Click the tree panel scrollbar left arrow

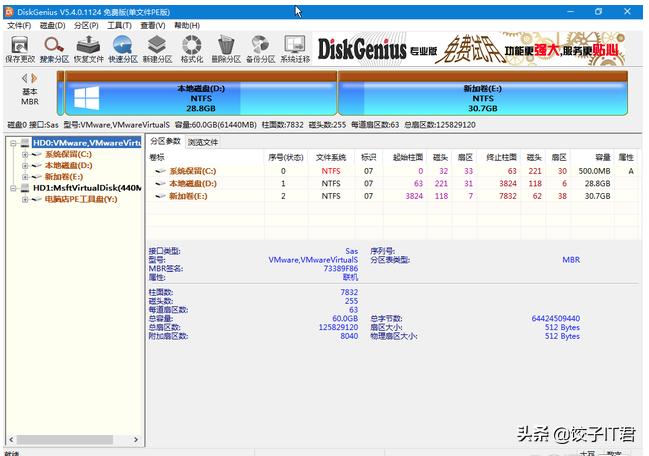(11, 439)
